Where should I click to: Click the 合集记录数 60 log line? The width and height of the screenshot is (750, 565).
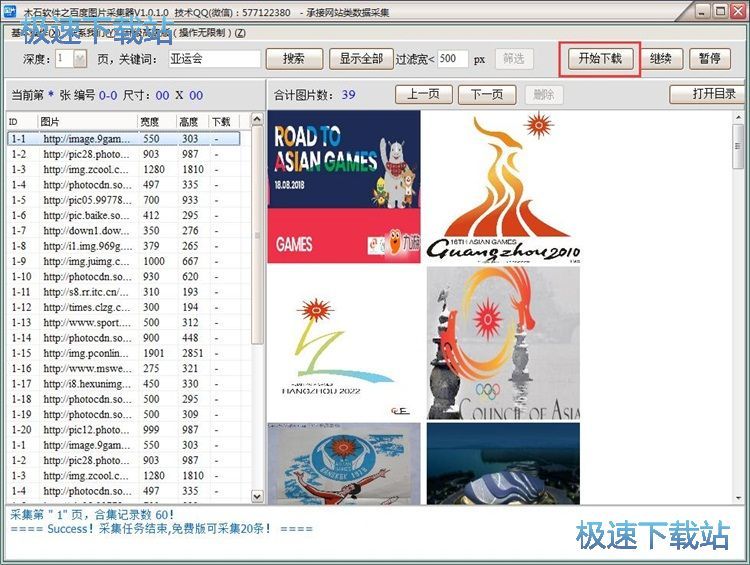[92, 515]
